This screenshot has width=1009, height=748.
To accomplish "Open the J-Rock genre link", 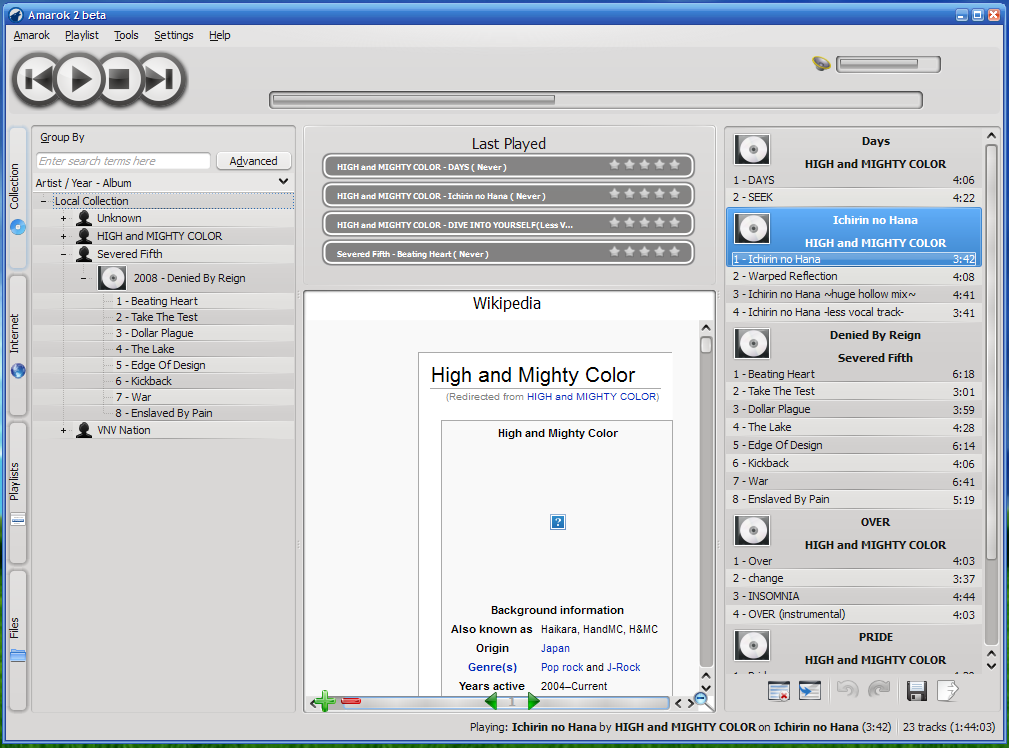I will 624,668.
